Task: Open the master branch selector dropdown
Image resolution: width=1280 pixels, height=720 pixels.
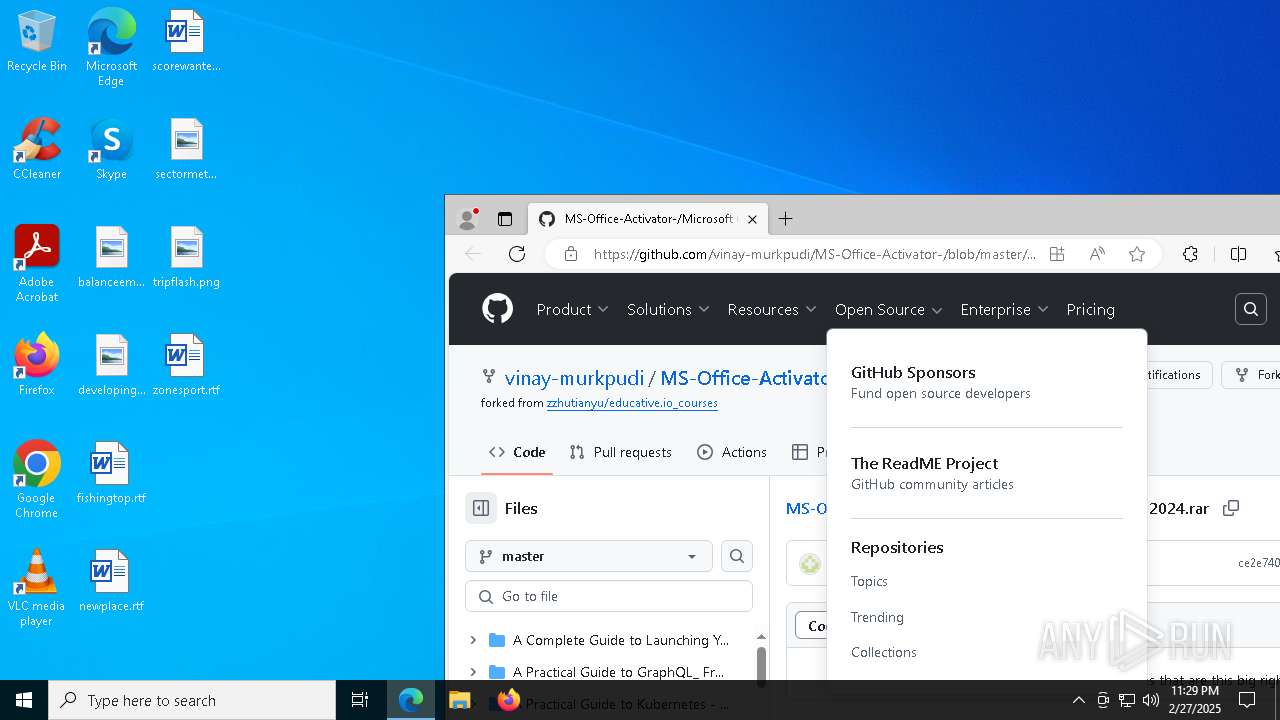Action: [x=589, y=556]
